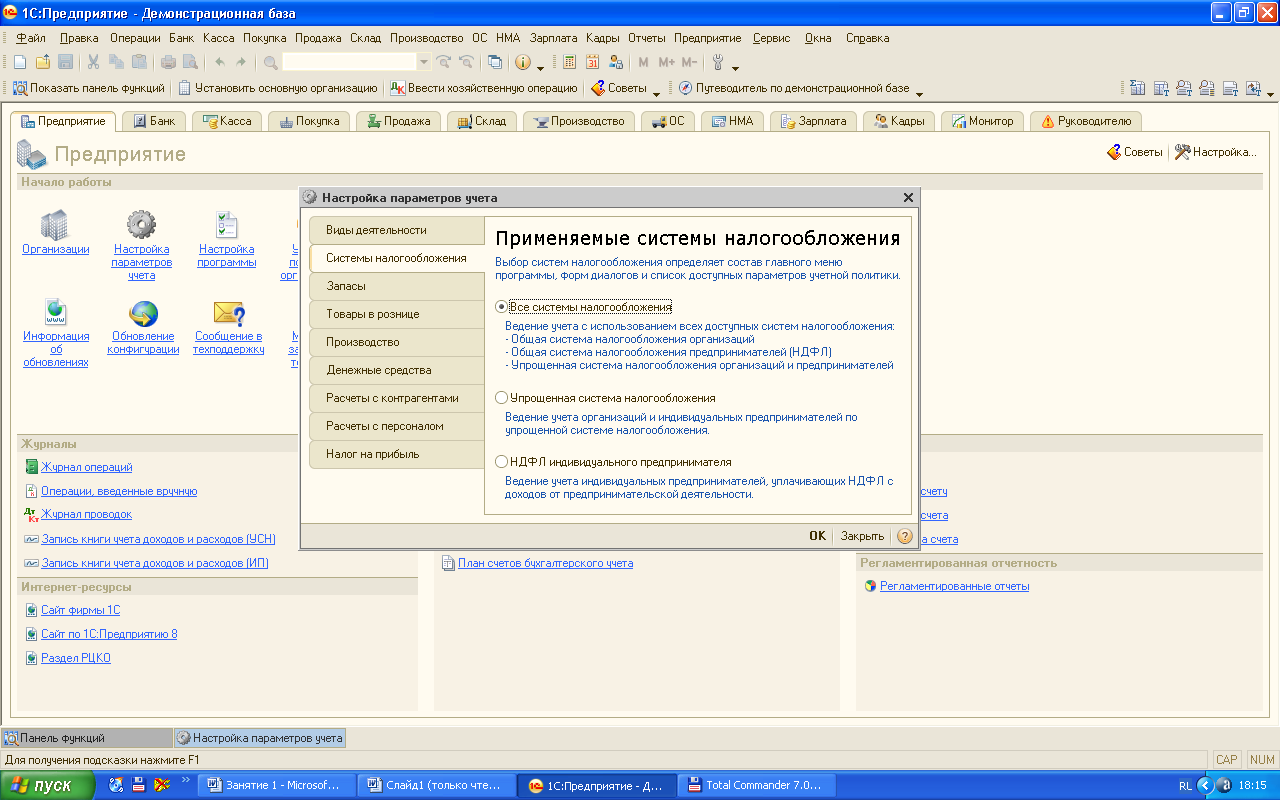Image resolution: width=1280 pixels, height=800 pixels.
Task: Click the printer icon in toolbar
Action: (x=168, y=62)
